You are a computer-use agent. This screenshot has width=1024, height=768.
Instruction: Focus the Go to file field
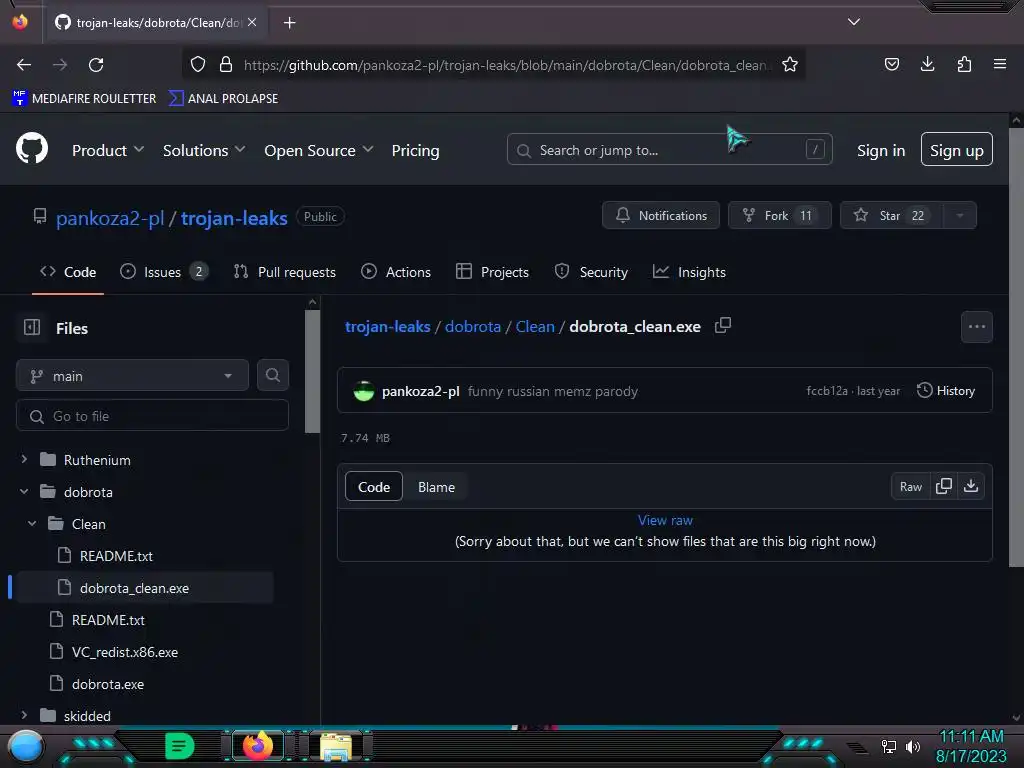152,416
